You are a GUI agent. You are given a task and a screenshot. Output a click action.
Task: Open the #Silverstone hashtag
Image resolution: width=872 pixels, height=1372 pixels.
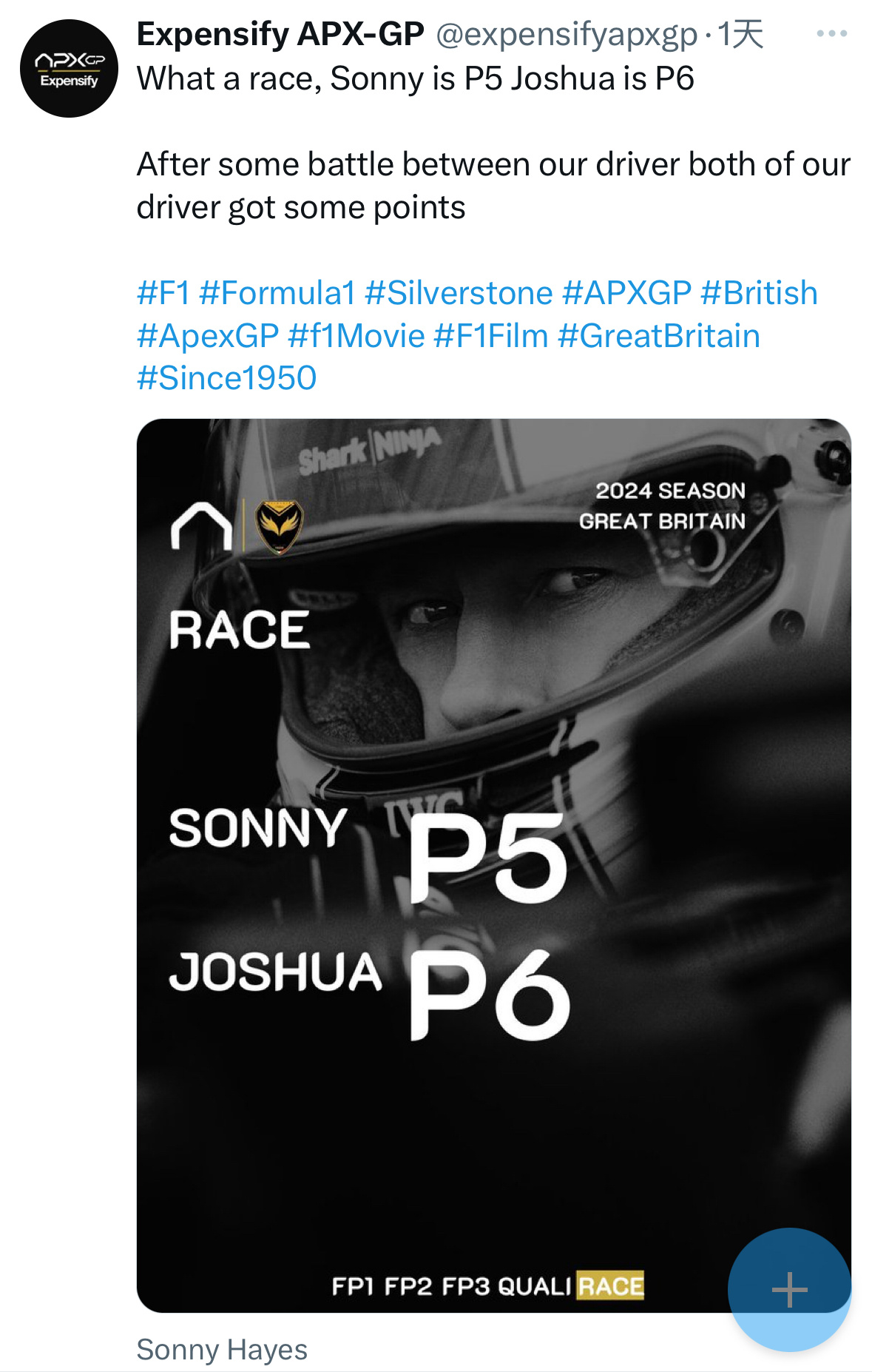coord(459,293)
